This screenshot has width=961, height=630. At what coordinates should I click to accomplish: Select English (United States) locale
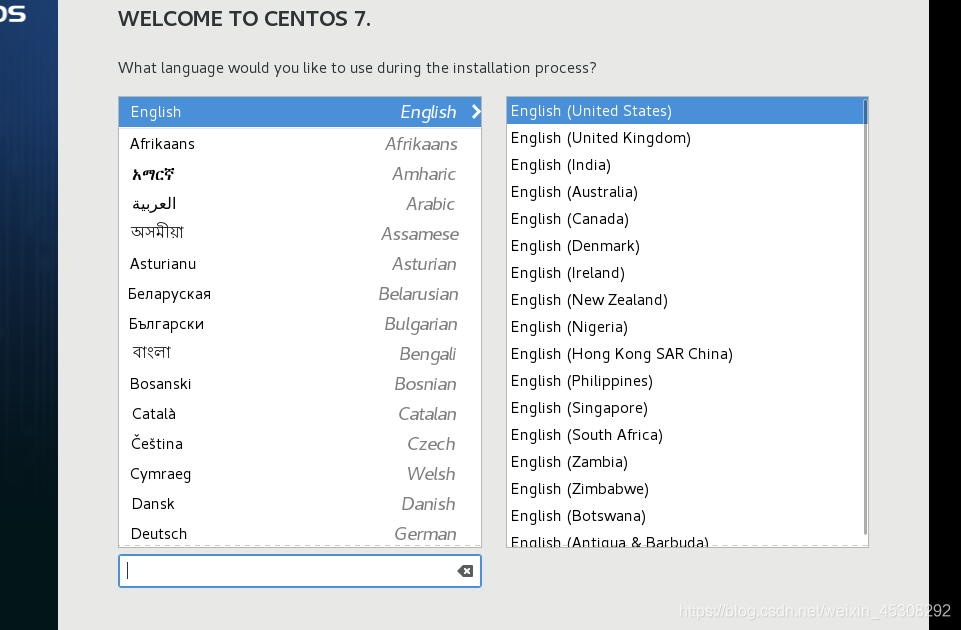685,111
